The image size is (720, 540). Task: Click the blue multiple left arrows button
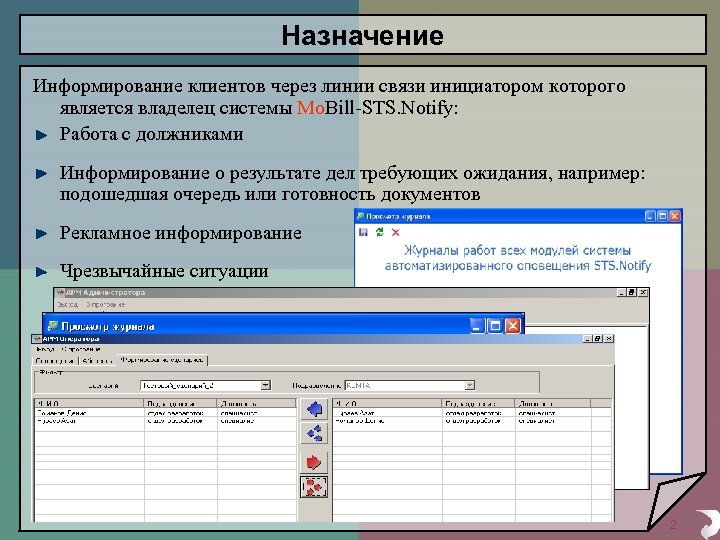tap(314, 433)
